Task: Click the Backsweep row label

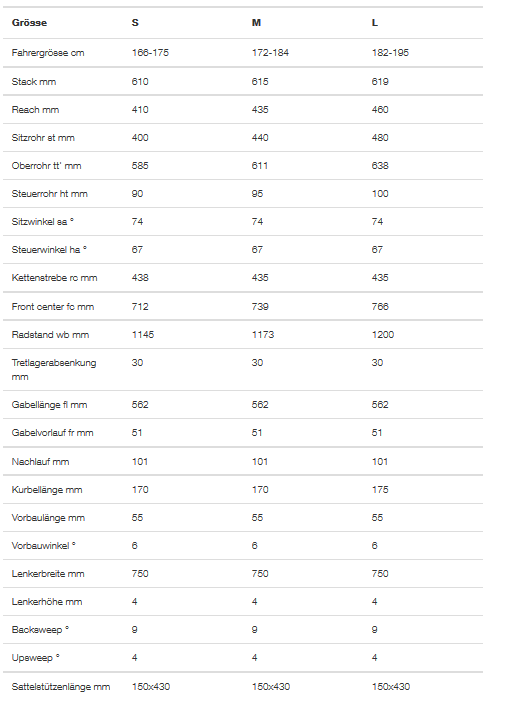Action: (x=41, y=629)
